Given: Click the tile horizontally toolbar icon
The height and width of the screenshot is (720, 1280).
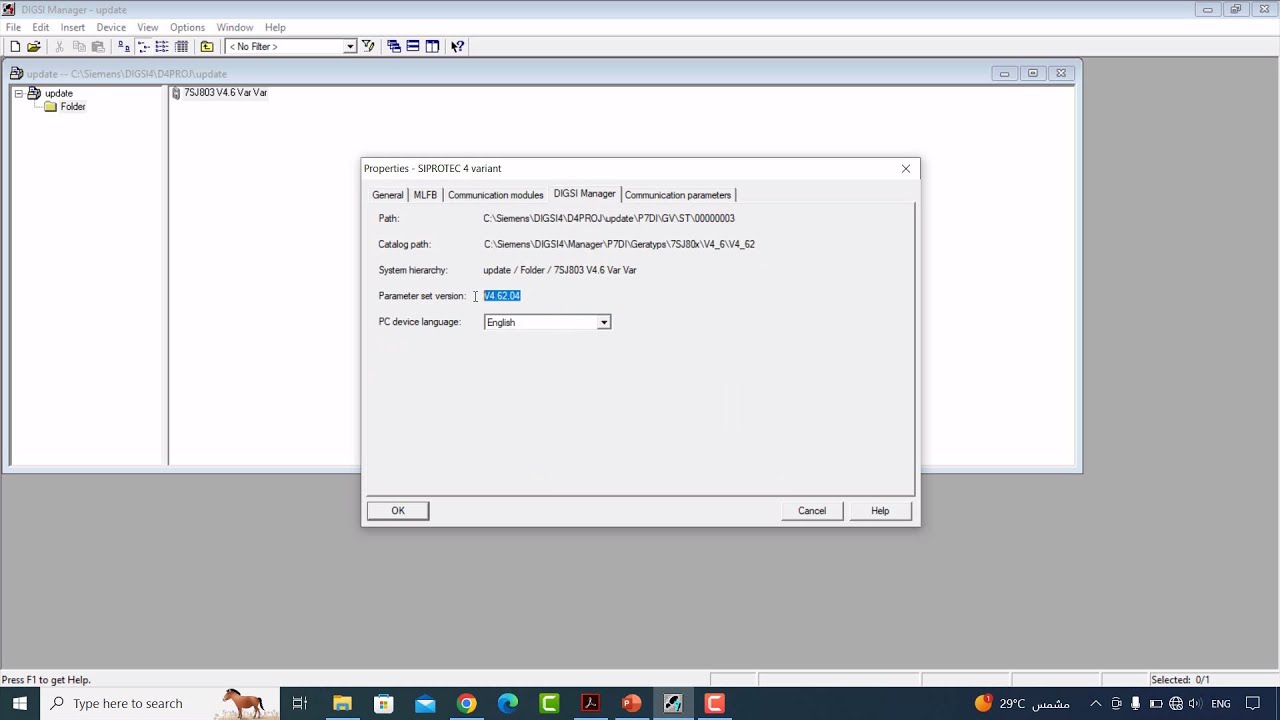Looking at the screenshot, I should point(413,46).
